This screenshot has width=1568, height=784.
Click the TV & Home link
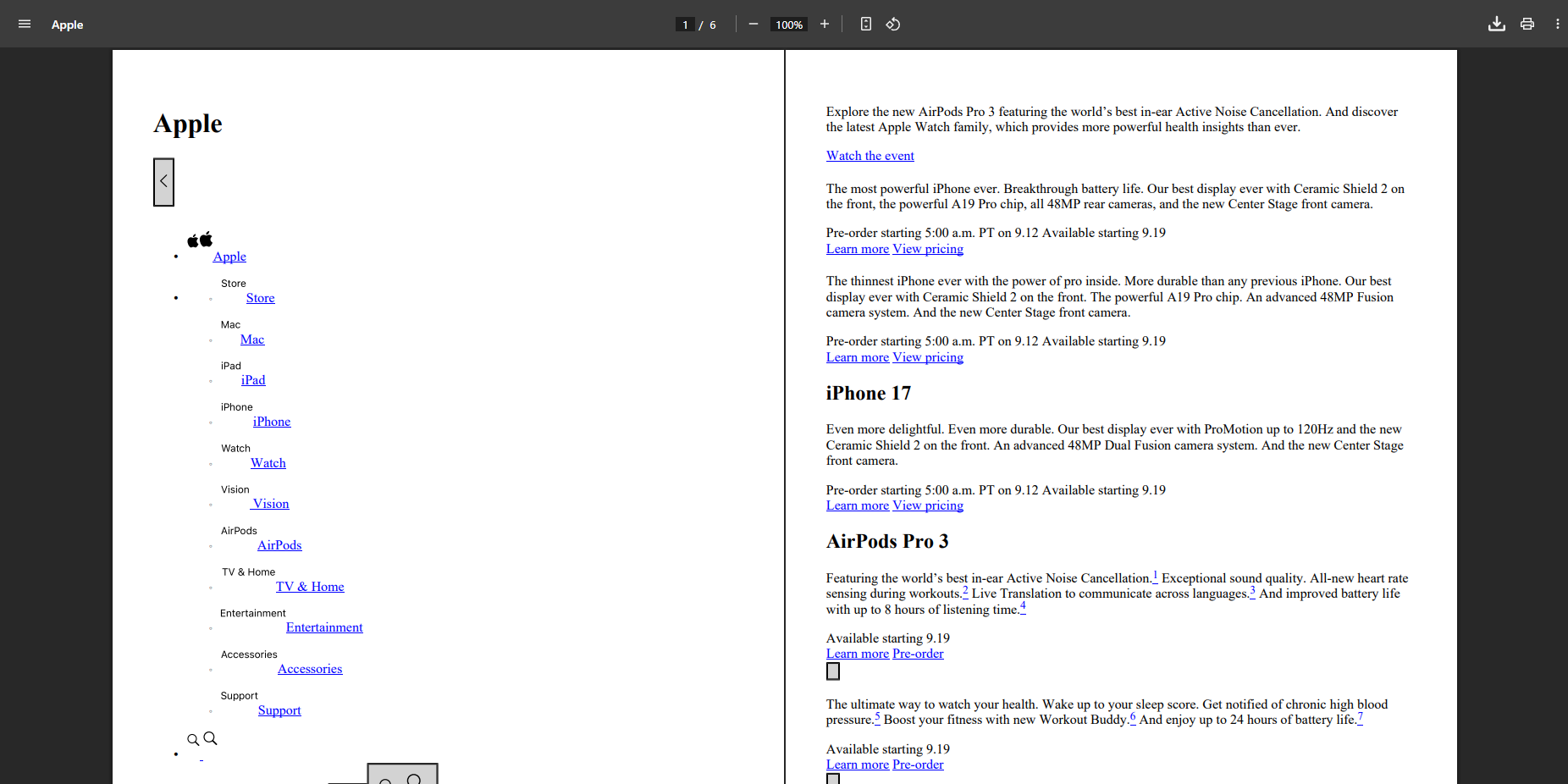310,587
